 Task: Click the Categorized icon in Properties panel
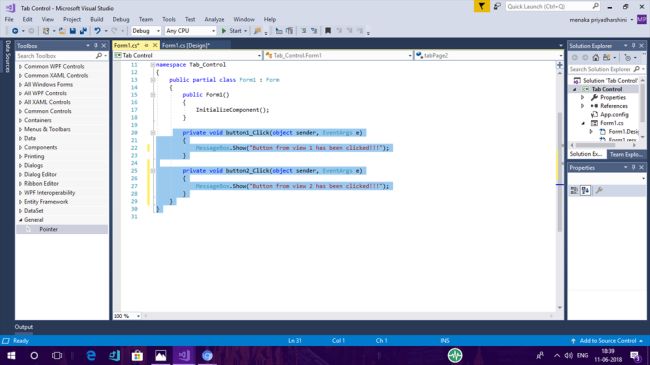[574, 190]
